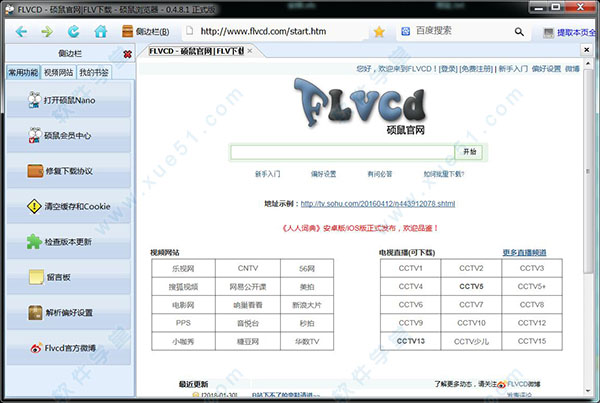Viewport: 600px width, 403px height.
Task: Close sidebar with the red X icon
Action: pos(127,54)
